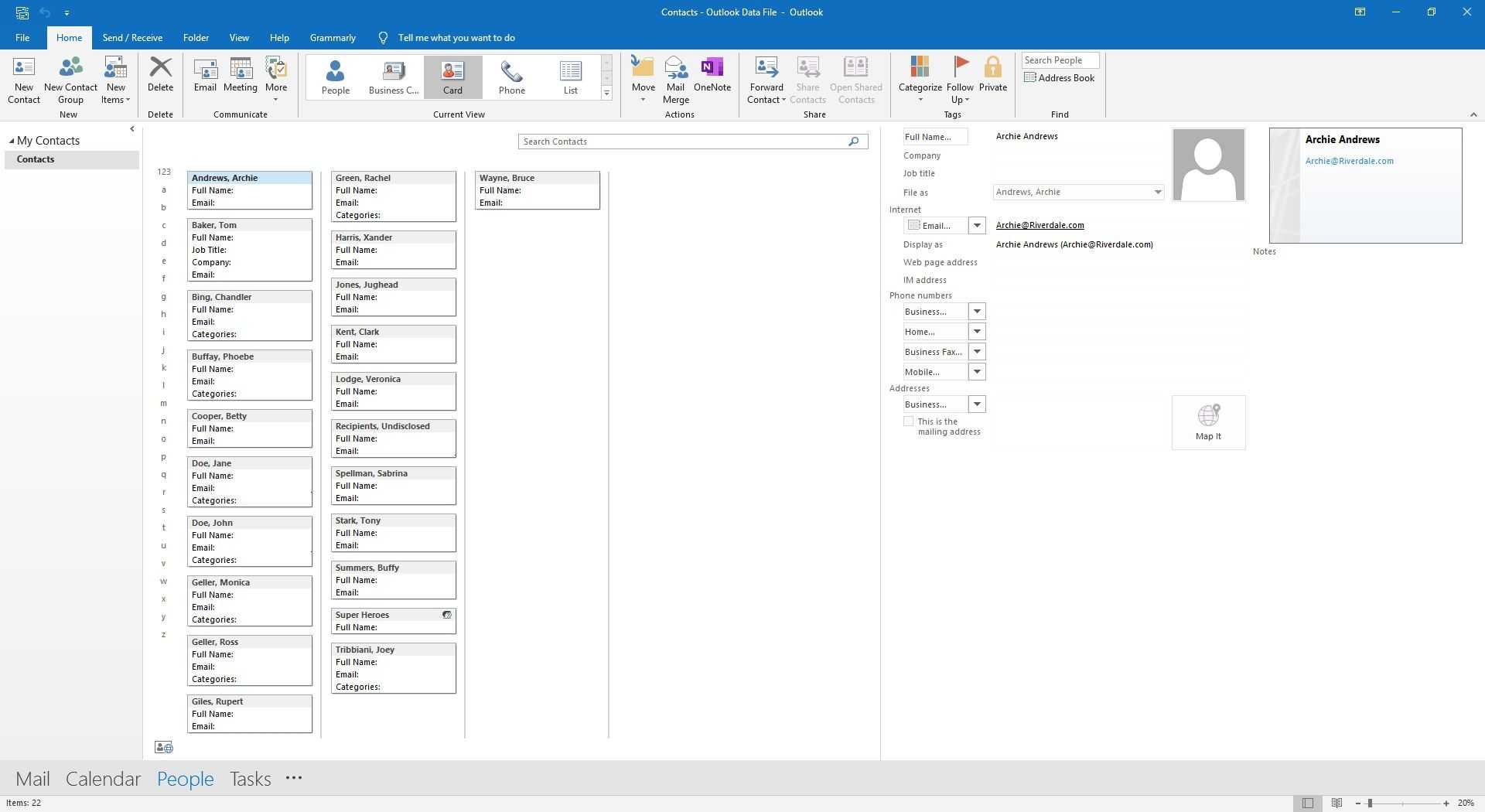This screenshot has height=812, width=1485.
Task: Open the New Items menu
Action: 115,80
